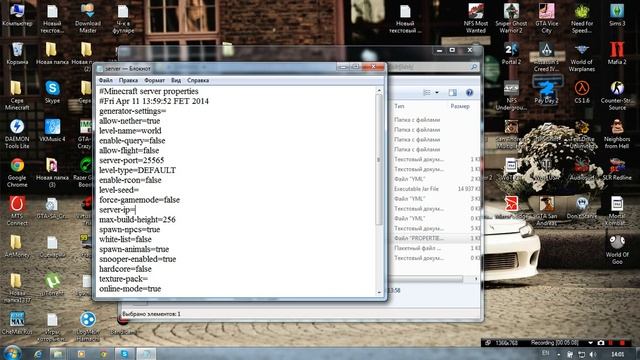Select the Компьютер desktop icon
640x360 pixels.
pos(17,15)
